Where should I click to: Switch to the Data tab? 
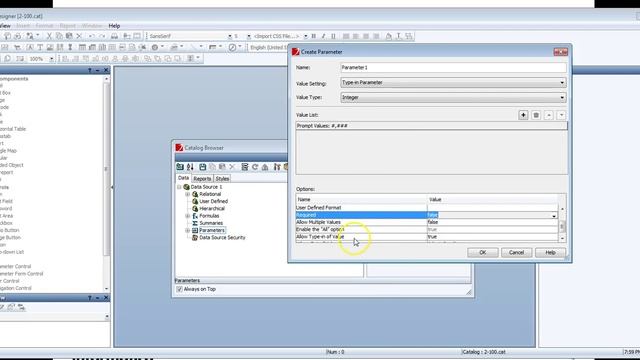point(183,178)
